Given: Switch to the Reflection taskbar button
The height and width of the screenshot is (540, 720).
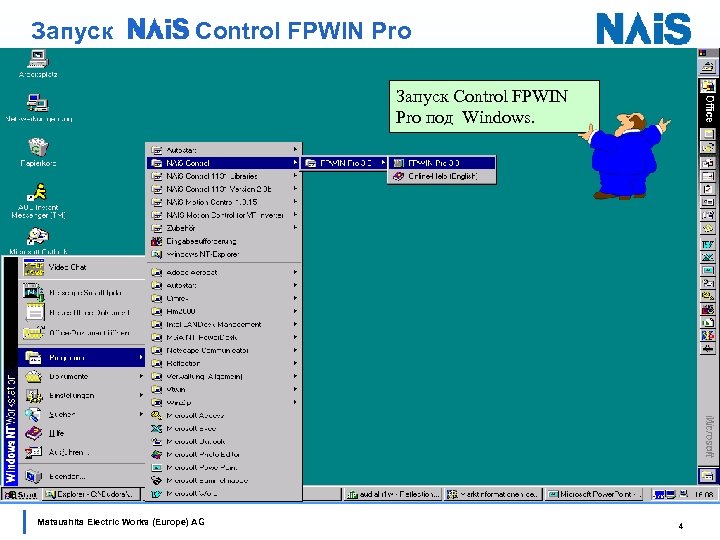Looking at the screenshot, I should [393, 495].
